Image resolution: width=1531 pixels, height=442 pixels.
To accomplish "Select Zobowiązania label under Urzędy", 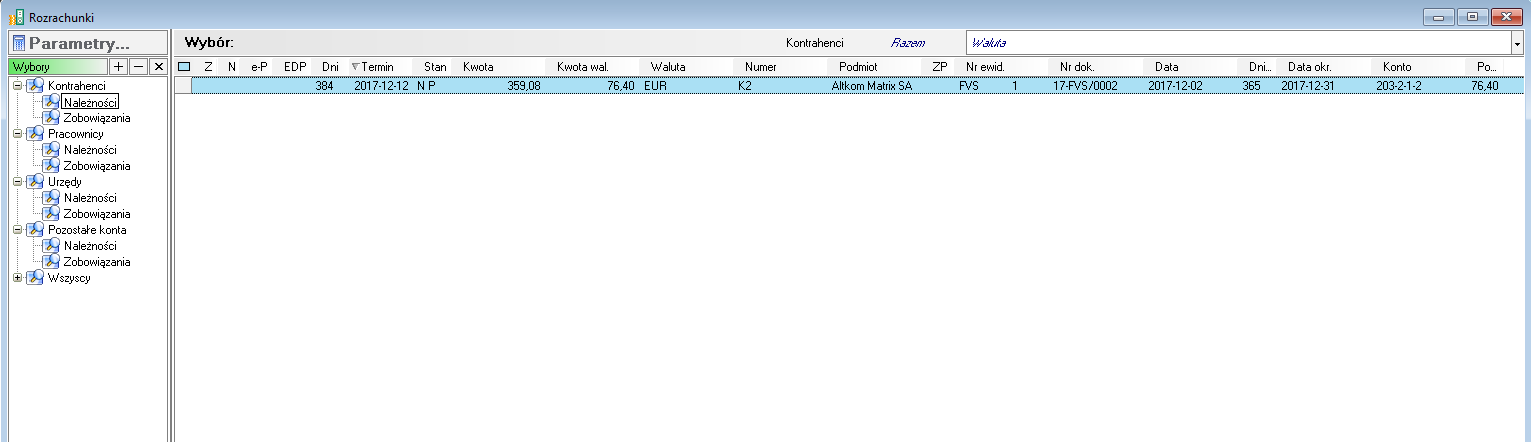I will pyautogui.click(x=97, y=214).
